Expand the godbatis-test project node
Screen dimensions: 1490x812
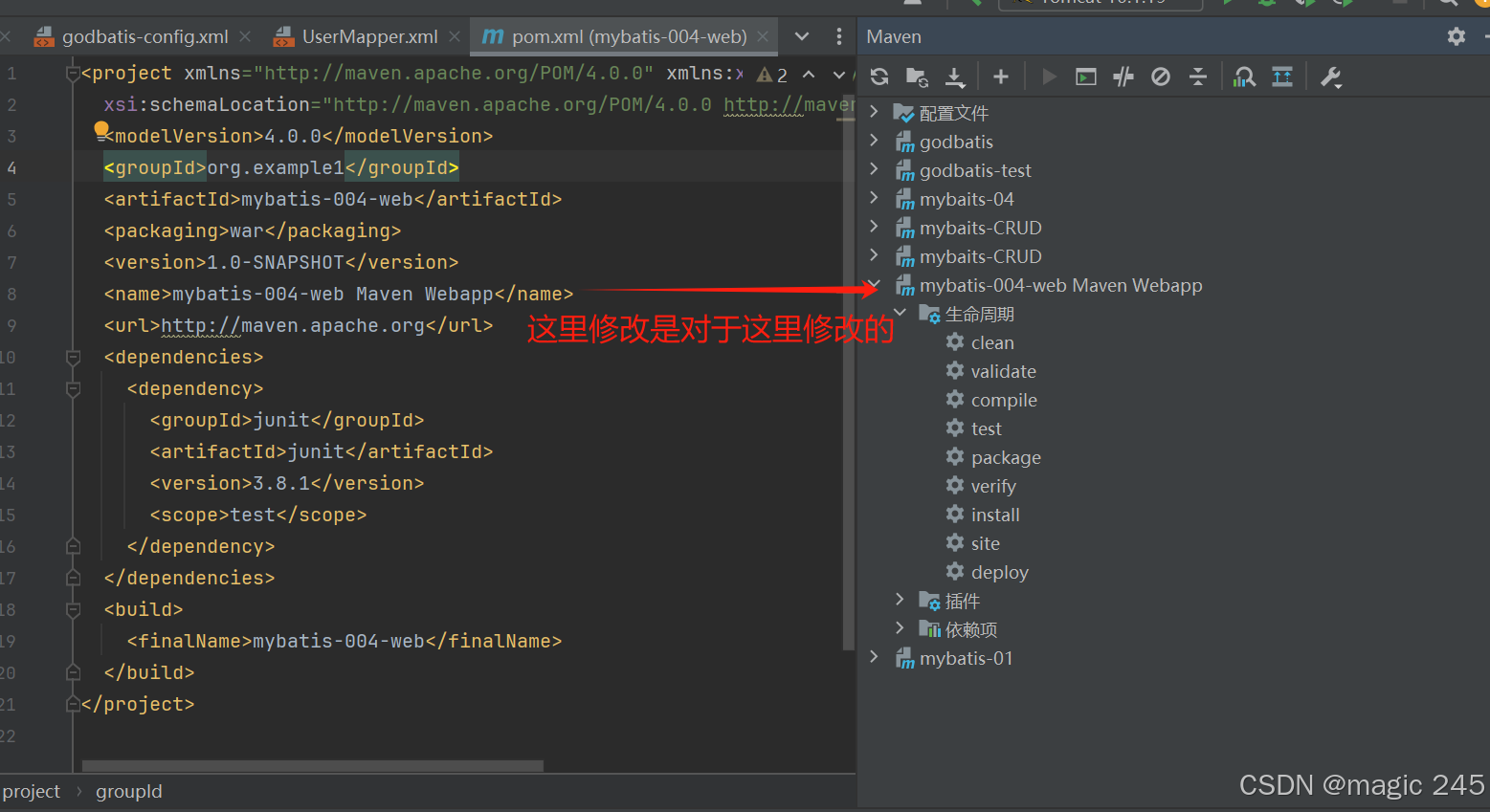pyautogui.click(x=874, y=169)
